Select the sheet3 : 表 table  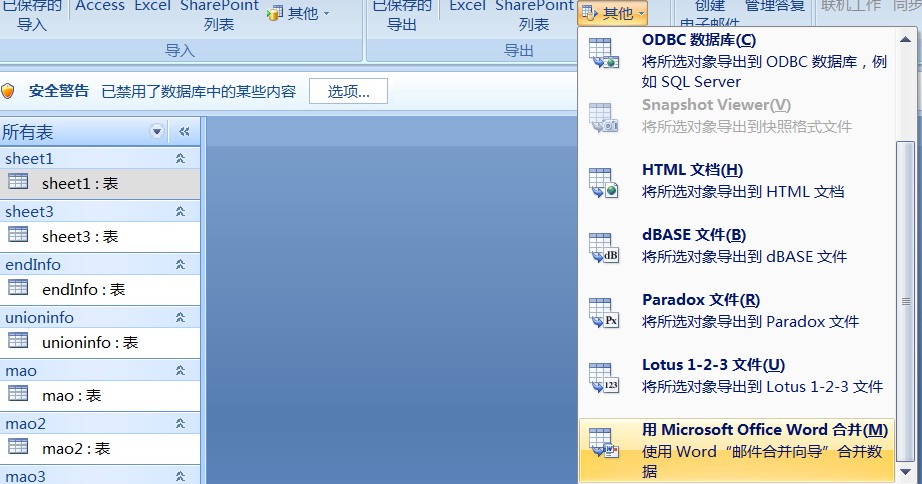tap(100, 236)
